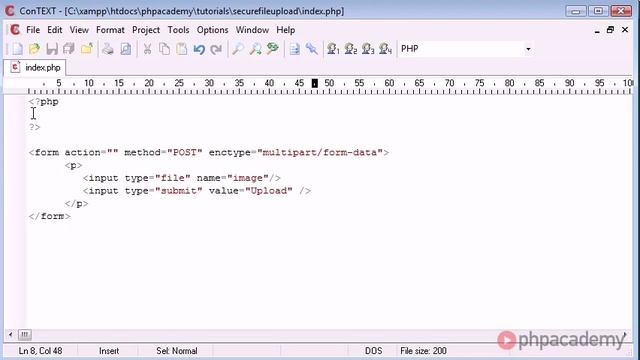
Task: Open the File menu
Action: [x=33, y=30]
